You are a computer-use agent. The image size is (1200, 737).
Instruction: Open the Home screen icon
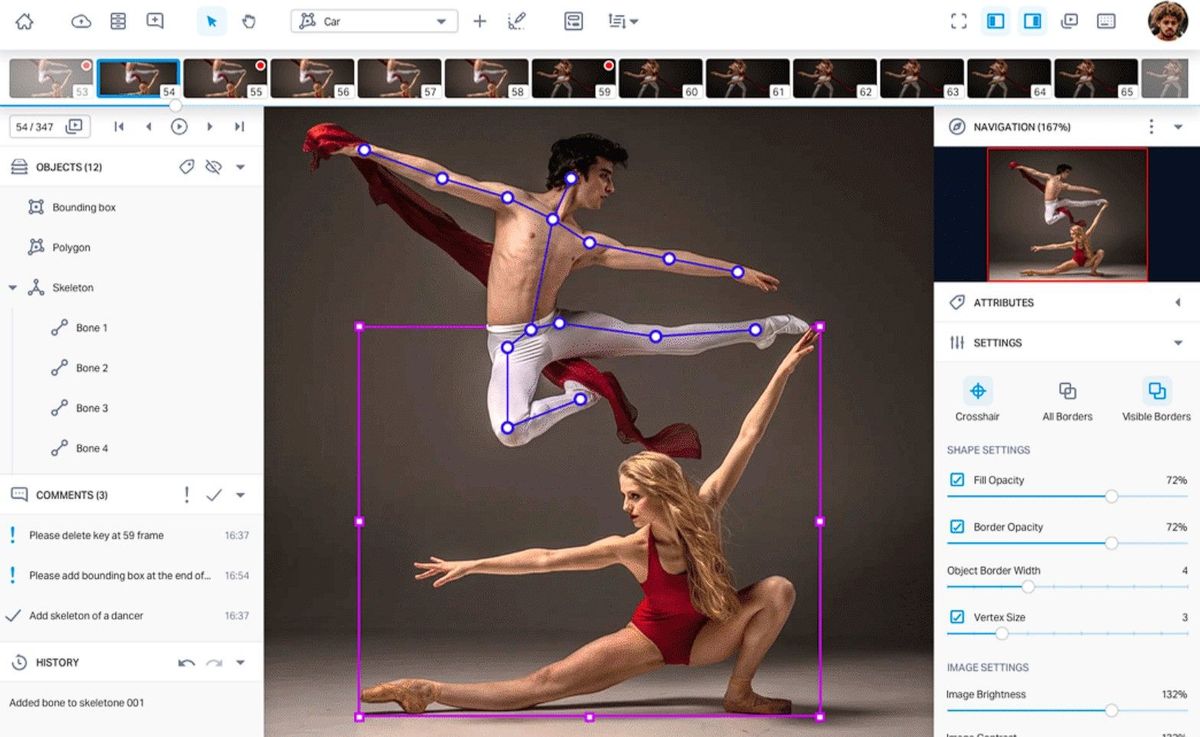[x=22, y=20]
